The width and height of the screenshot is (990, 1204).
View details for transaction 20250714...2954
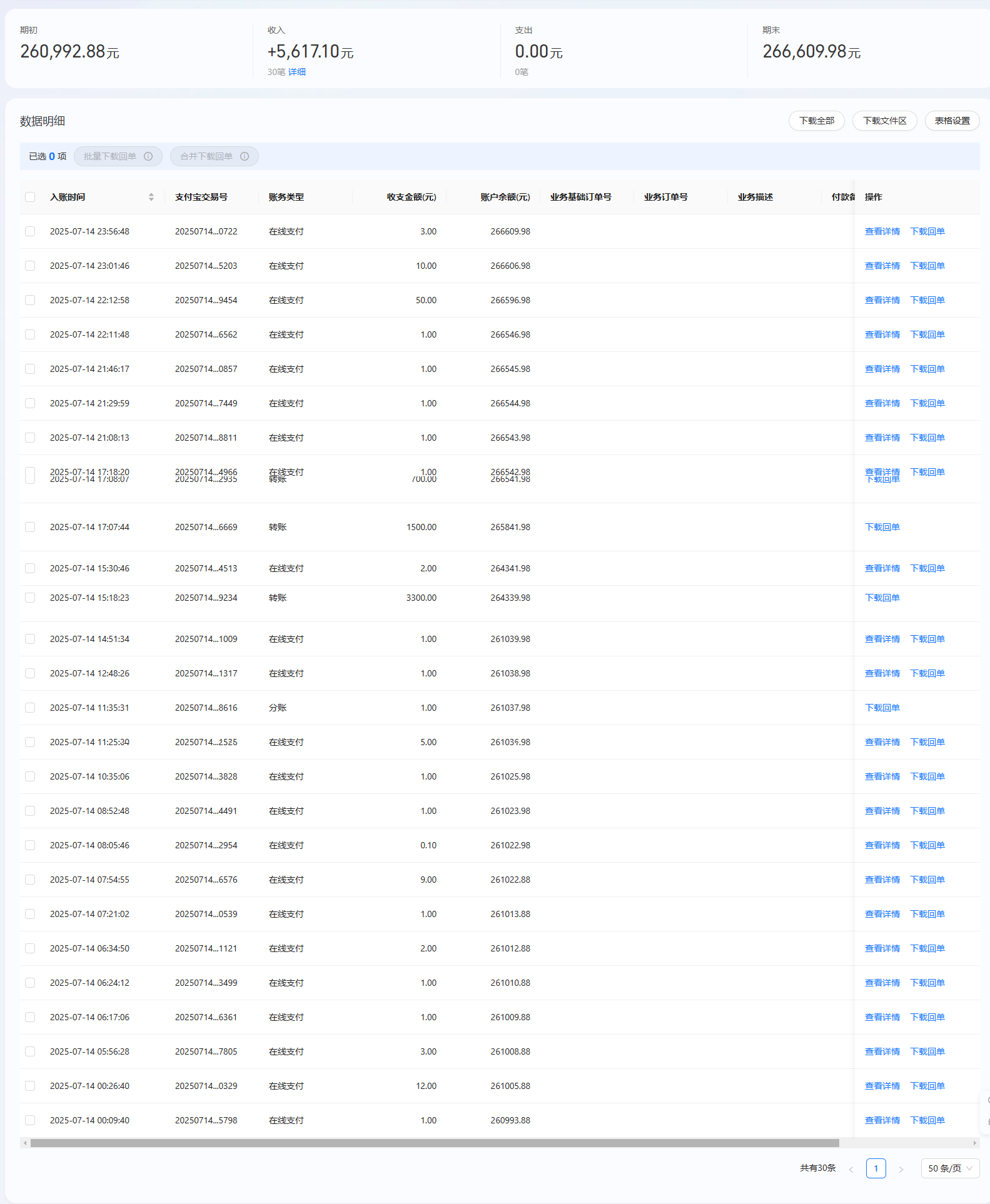tap(882, 845)
